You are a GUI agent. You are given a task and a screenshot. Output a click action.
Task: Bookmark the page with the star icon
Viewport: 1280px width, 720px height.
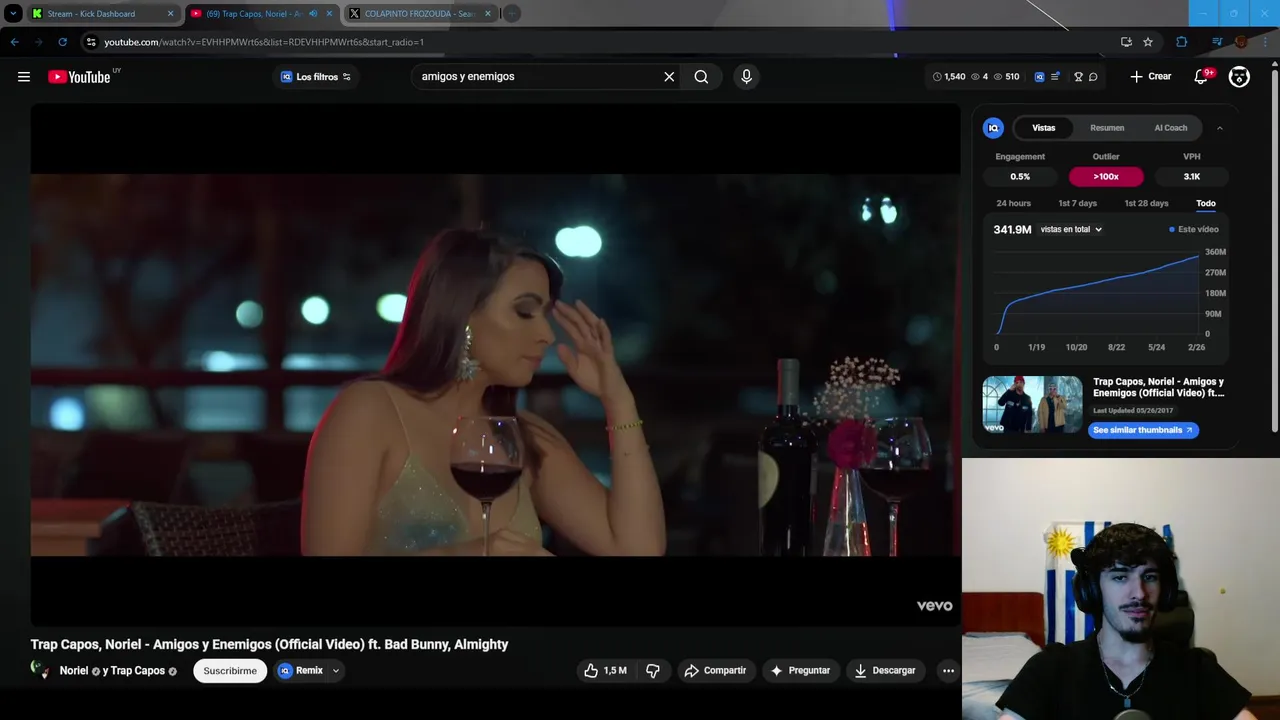click(x=1148, y=42)
